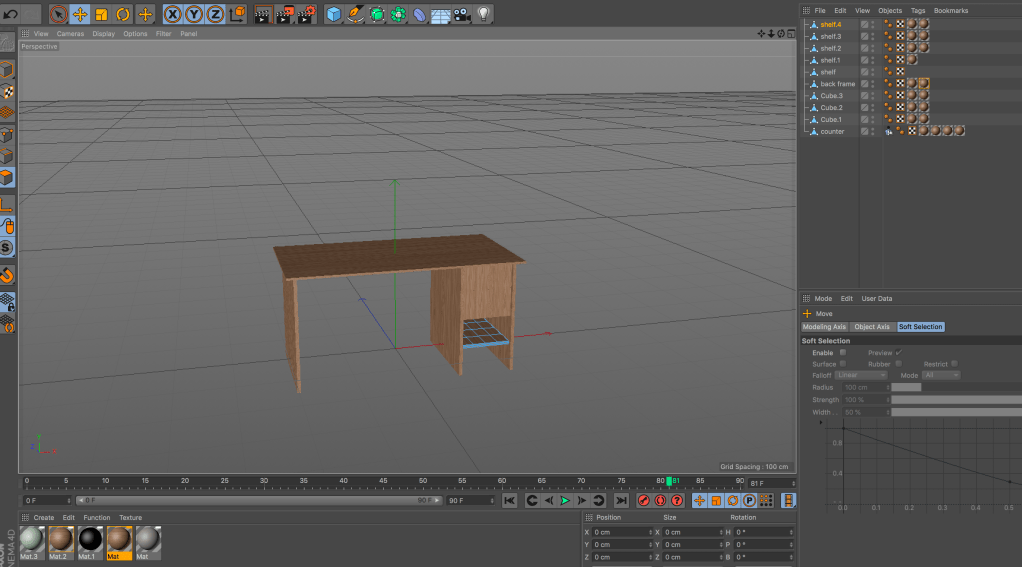Toggle the X axis lock icon

(172, 14)
